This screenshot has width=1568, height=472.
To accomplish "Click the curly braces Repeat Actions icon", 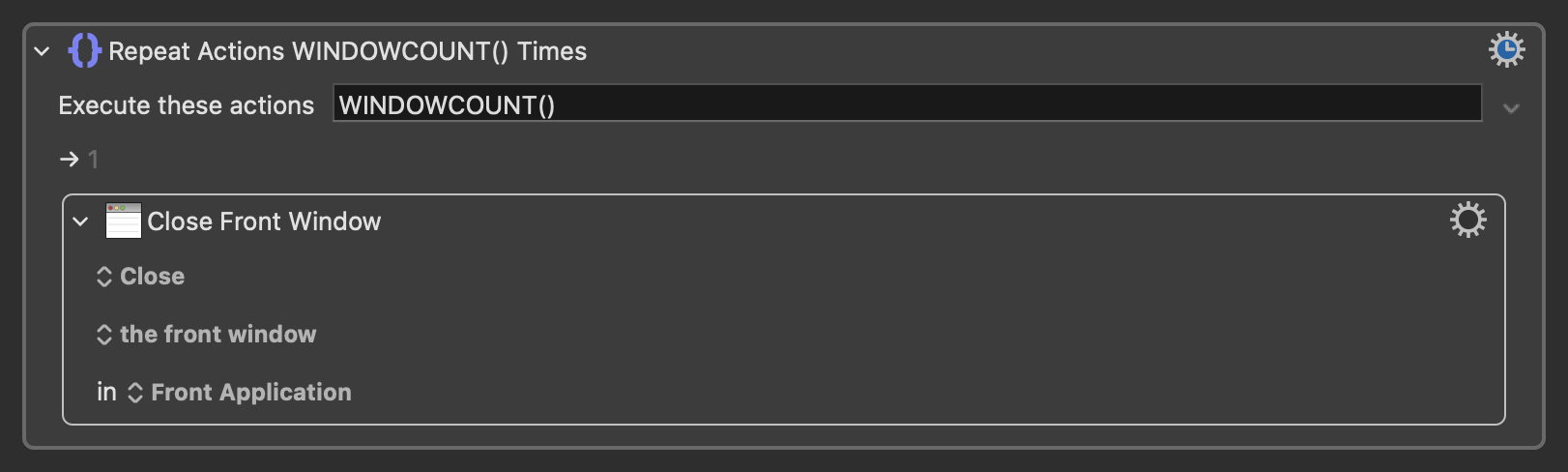I will [84, 50].
